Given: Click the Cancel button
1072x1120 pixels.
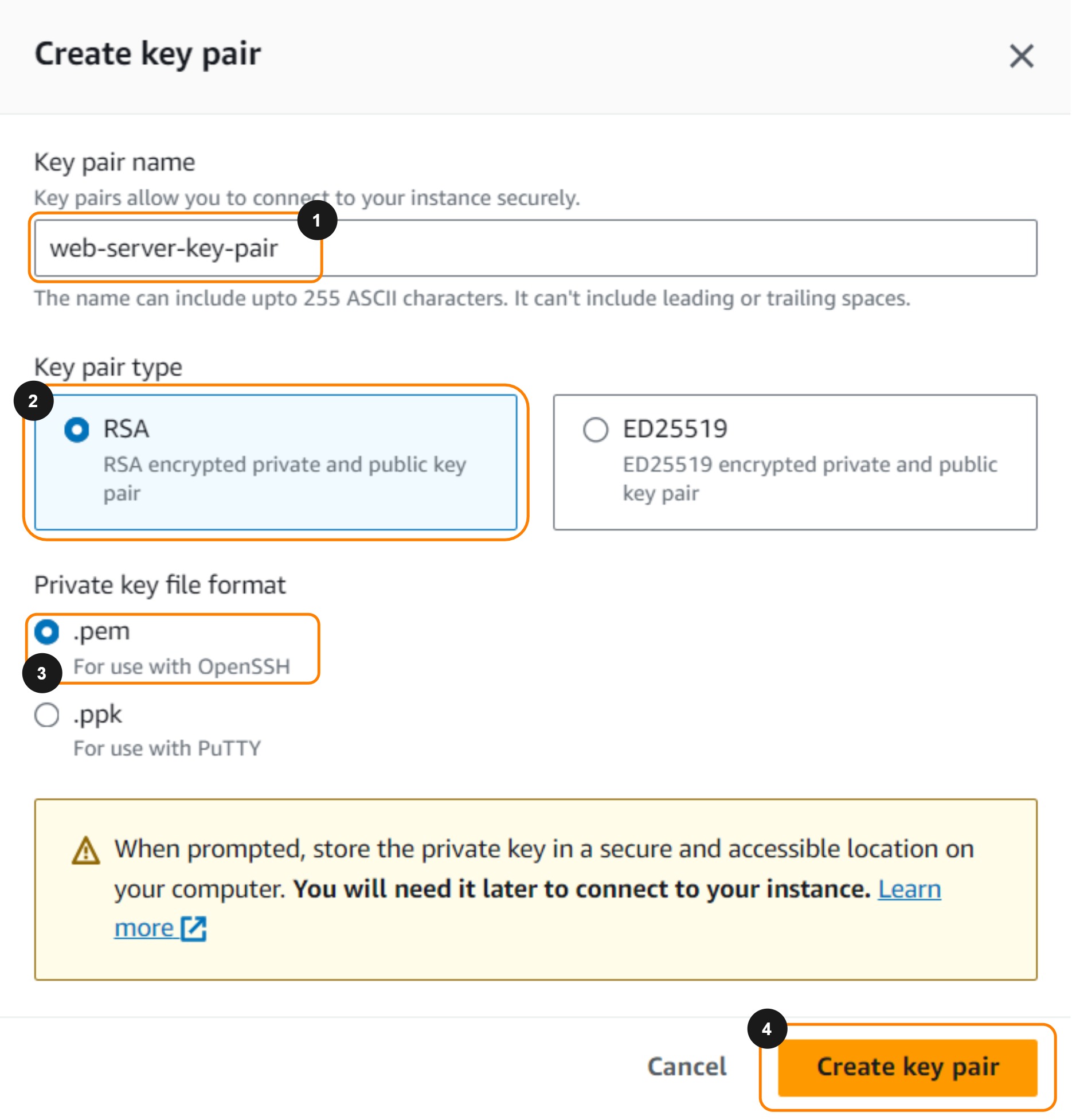Looking at the screenshot, I should pos(687,1067).
